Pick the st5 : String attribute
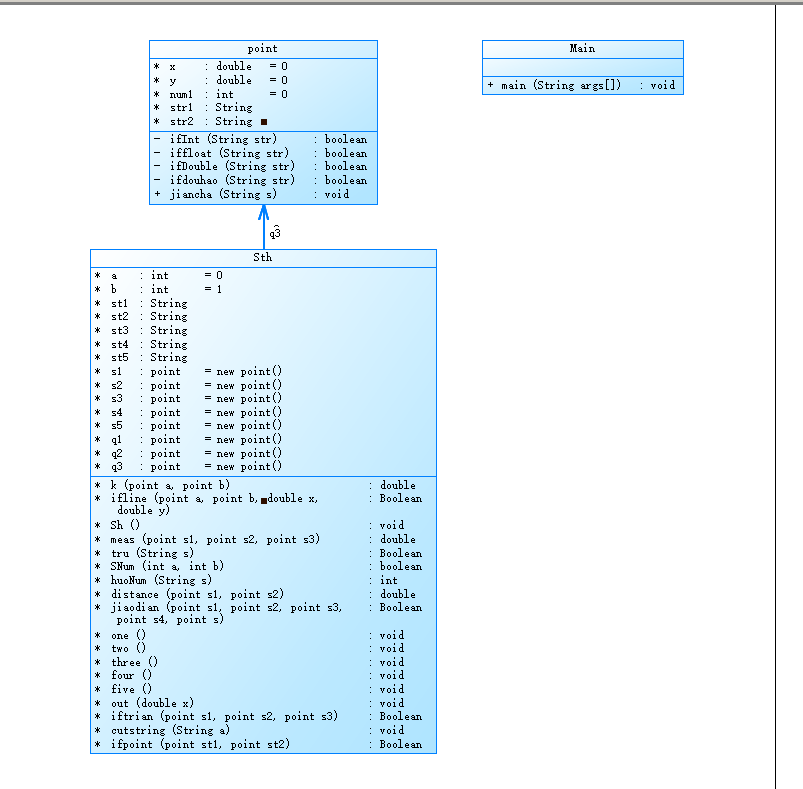803x789 pixels. click(141, 357)
